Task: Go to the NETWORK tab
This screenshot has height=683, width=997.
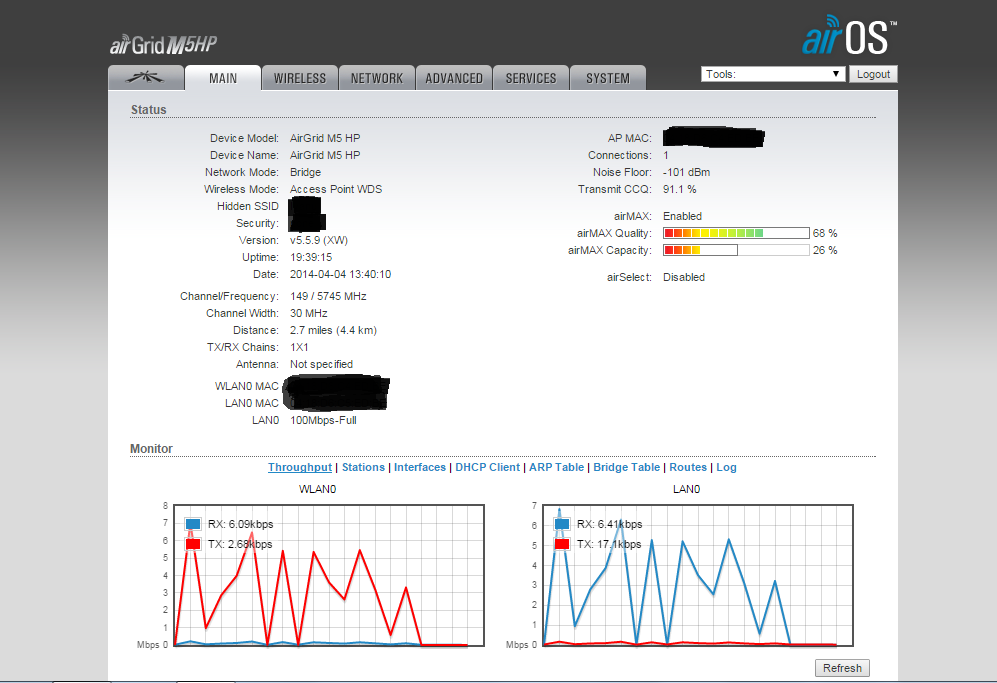Action: tap(377, 78)
